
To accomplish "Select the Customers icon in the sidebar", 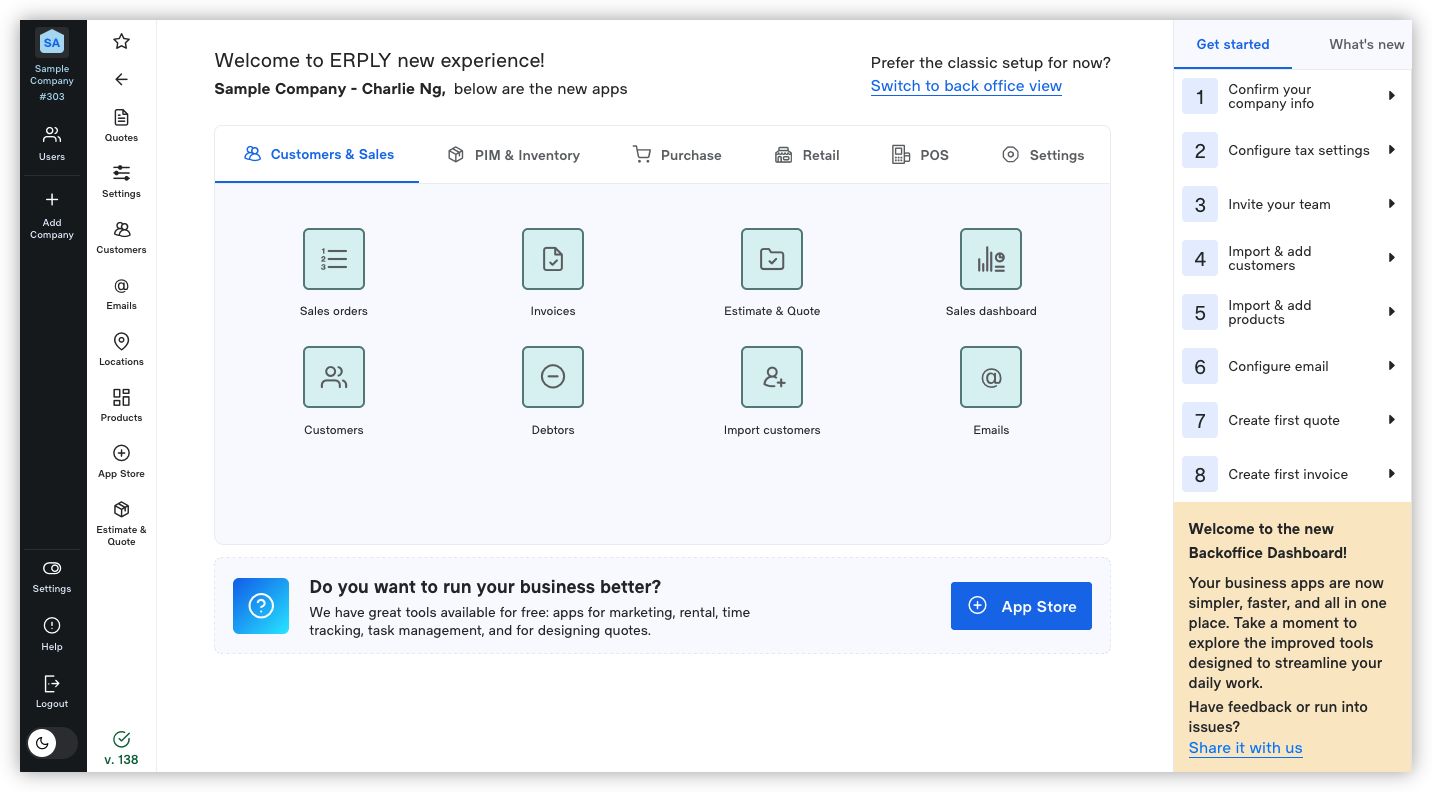I will coord(121,237).
